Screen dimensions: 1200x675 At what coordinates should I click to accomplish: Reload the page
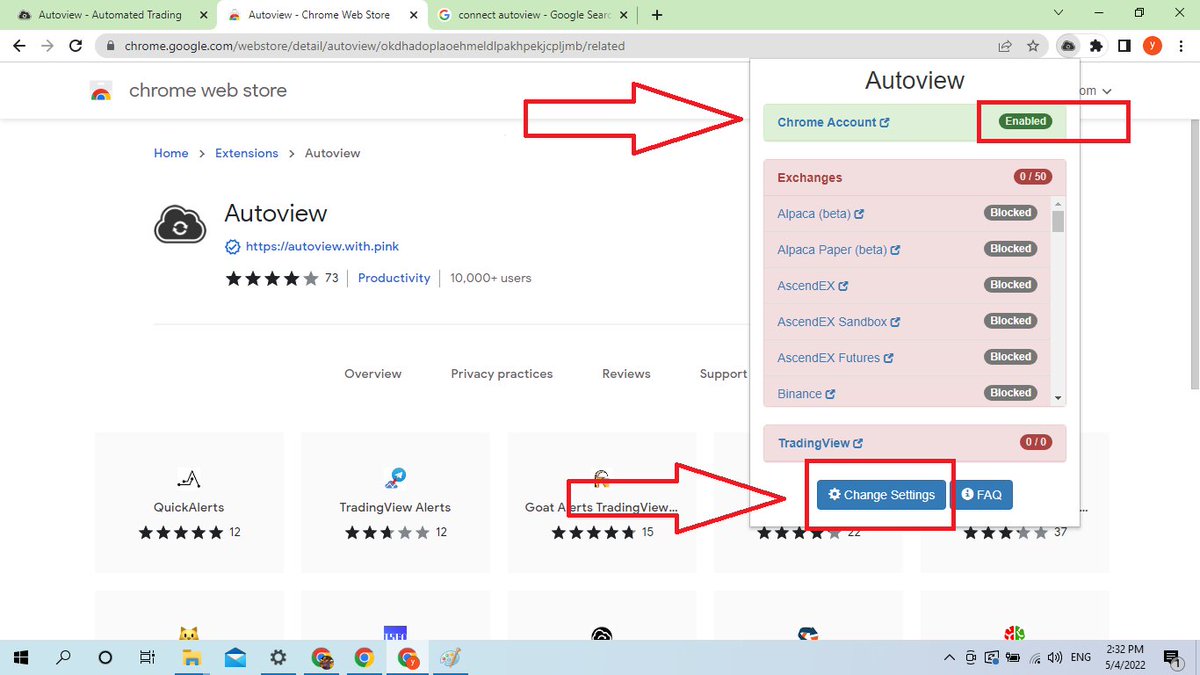(75, 46)
